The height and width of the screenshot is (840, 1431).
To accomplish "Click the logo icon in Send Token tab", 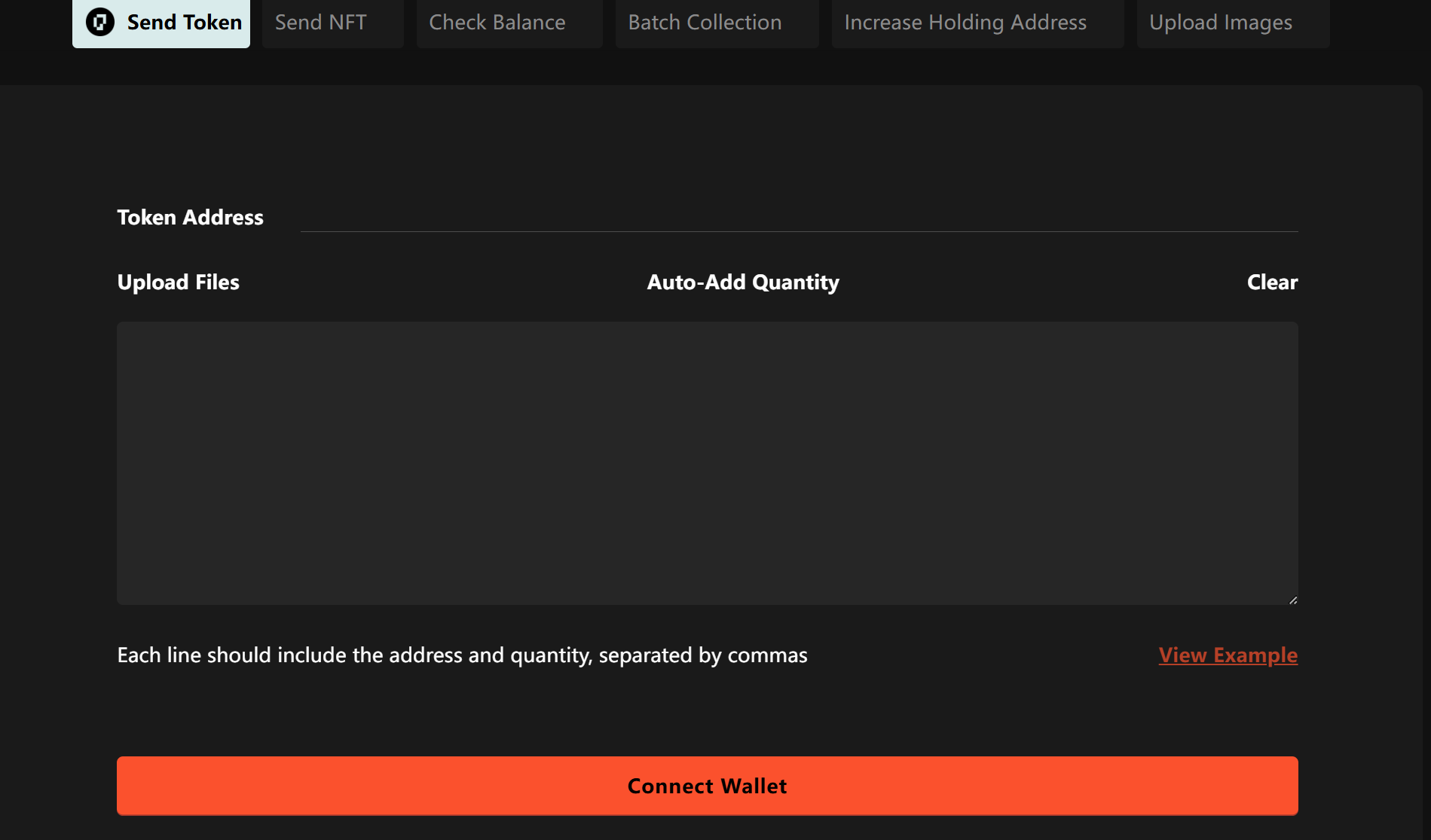I will 100,22.
